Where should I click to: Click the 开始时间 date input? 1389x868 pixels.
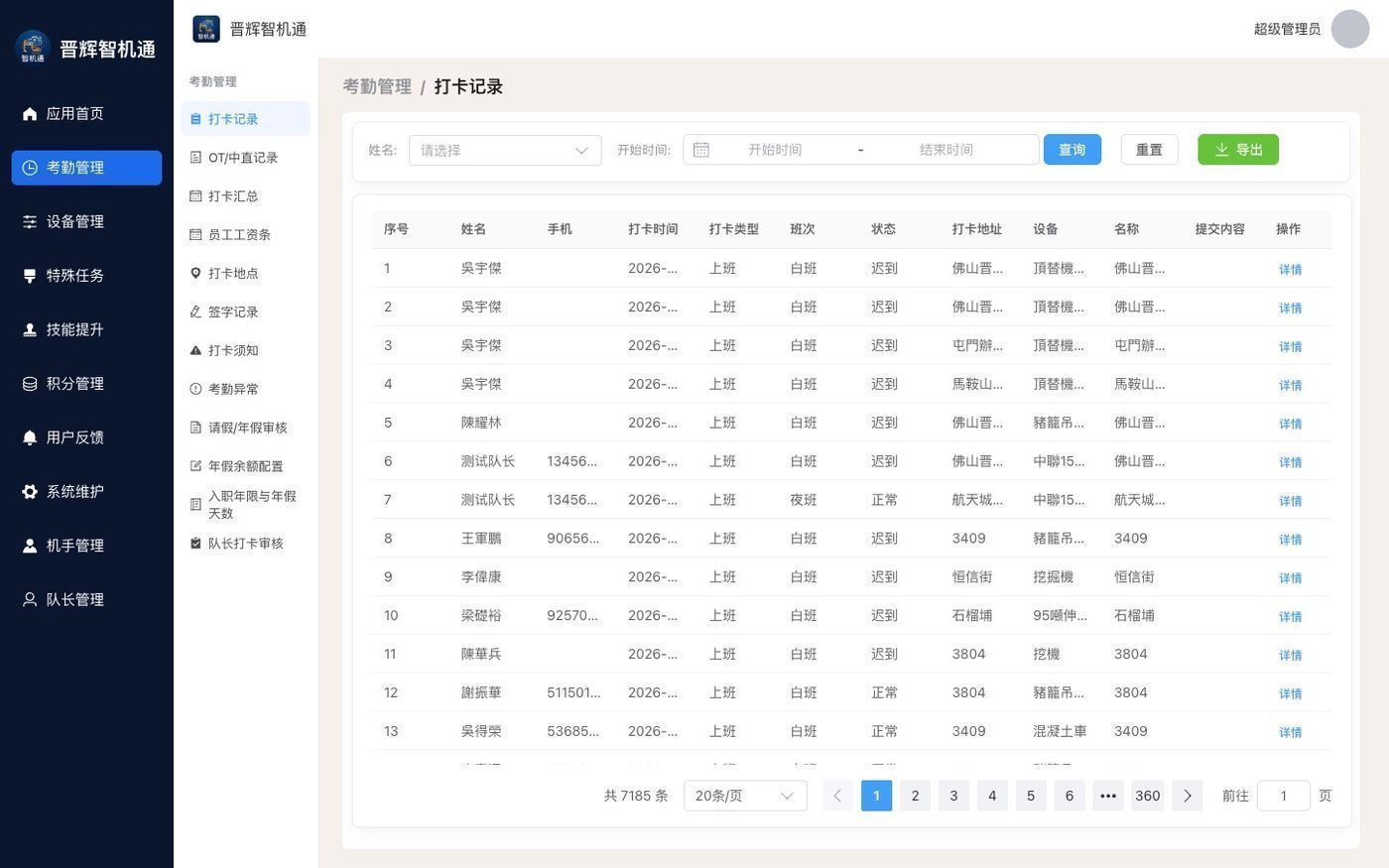click(x=775, y=150)
